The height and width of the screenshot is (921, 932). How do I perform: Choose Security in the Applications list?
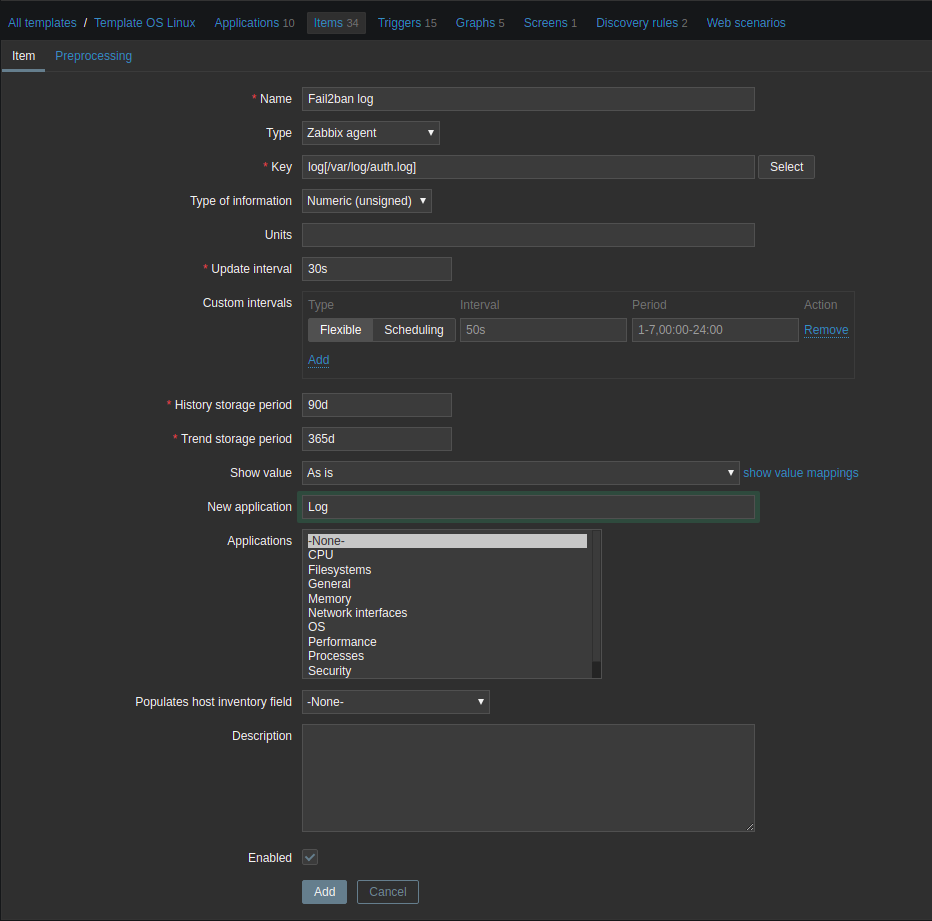pyautogui.click(x=330, y=671)
